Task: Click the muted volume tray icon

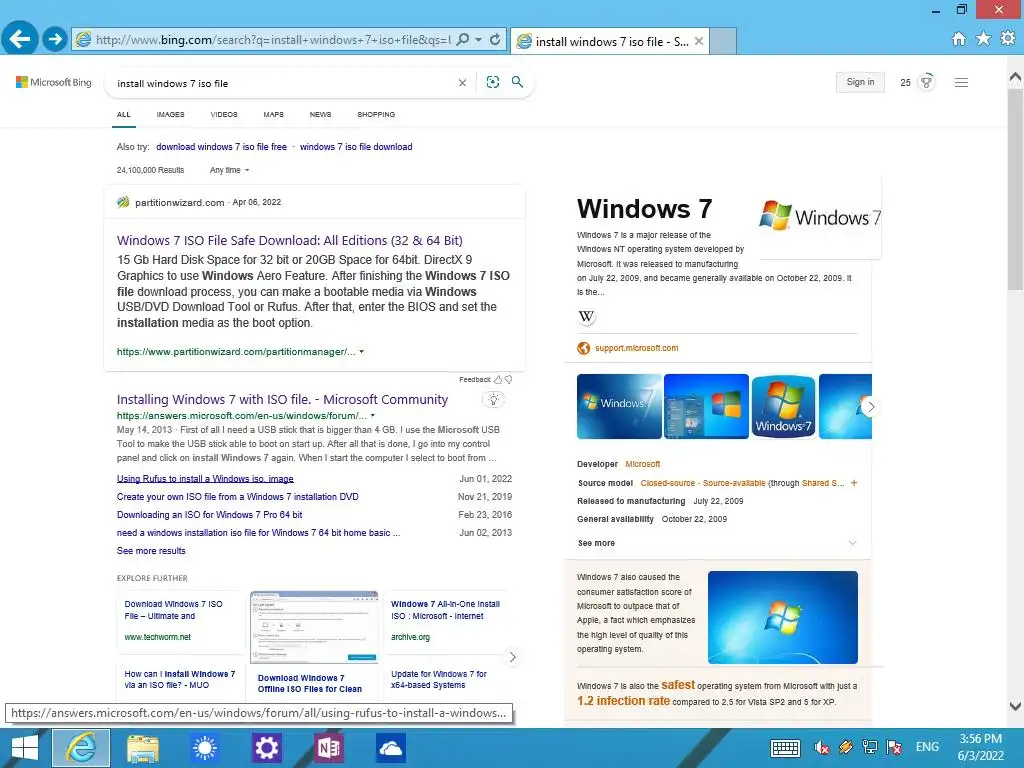Action: tap(822, 747)
